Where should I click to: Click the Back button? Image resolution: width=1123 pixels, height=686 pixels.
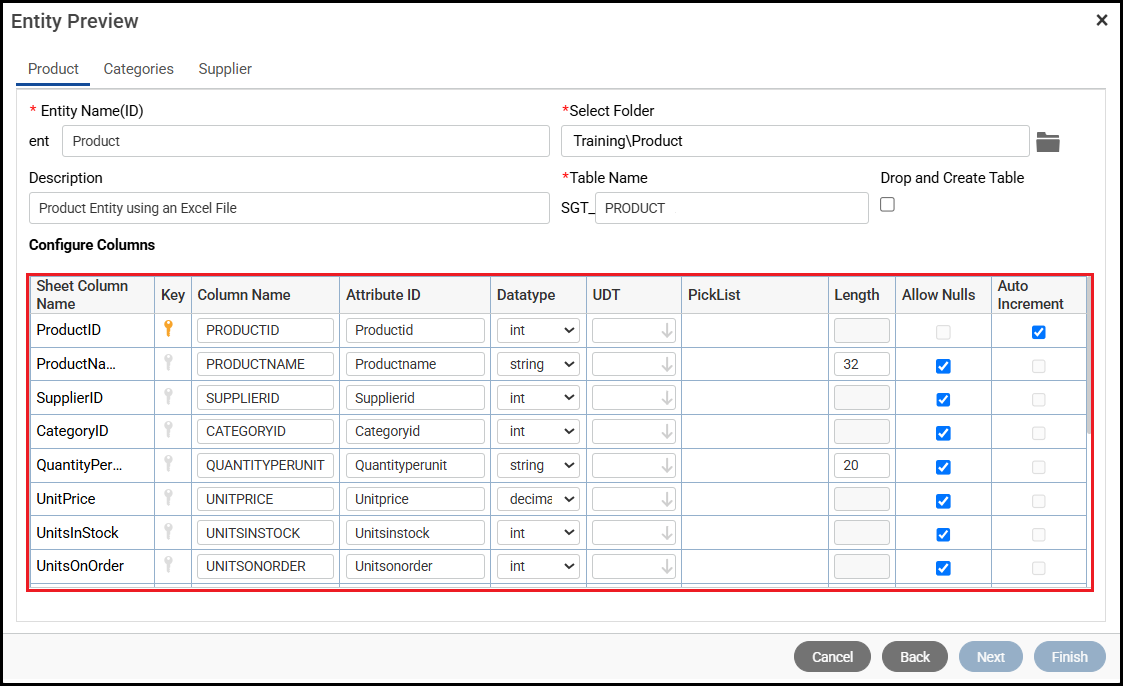click(915, 657)
